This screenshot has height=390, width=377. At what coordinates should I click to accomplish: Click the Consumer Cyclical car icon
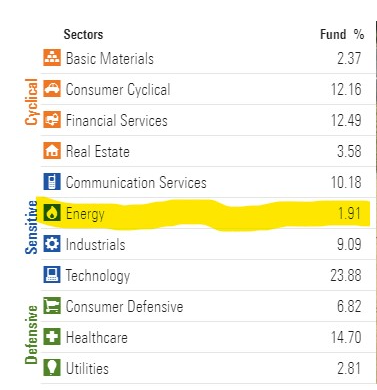(x=52, y=88)
